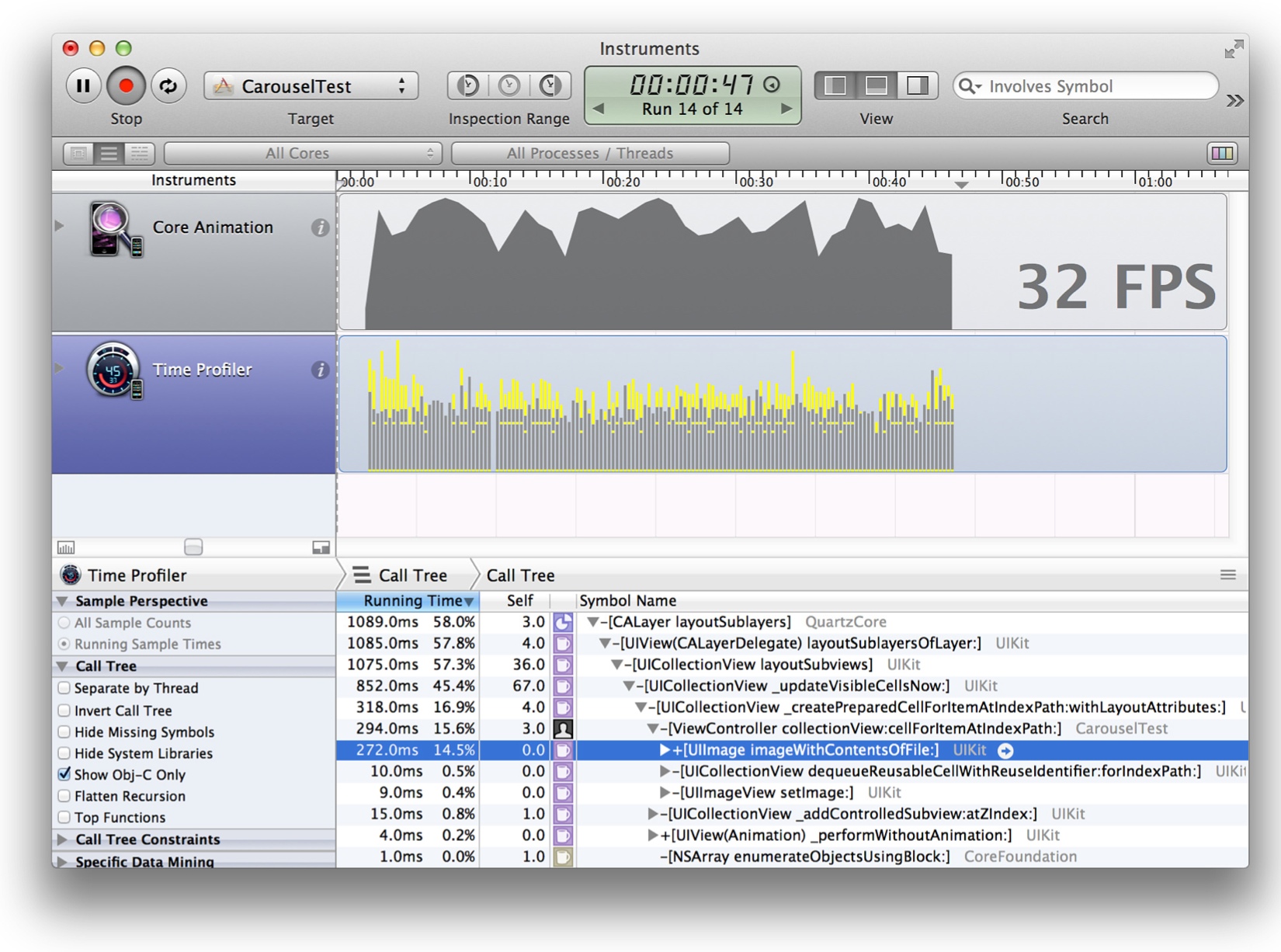Screen dimensions: 1281x952
Task: Select All Sample Counts radio button
Action: click(64, 623)
